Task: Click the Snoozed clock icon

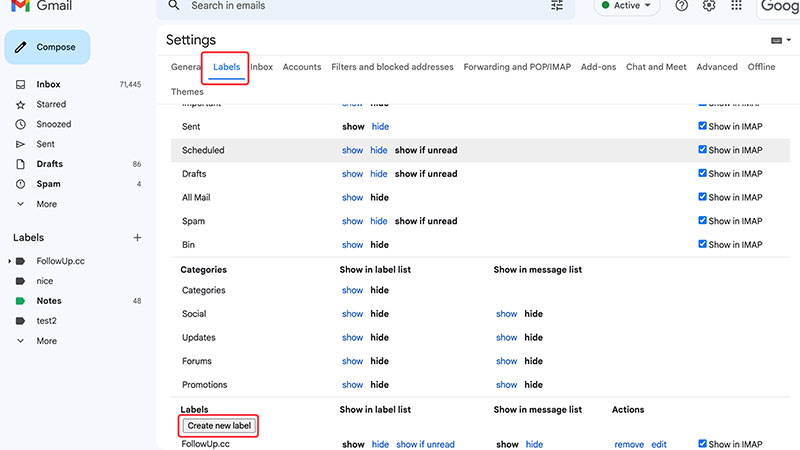Action: pos(20,124)
